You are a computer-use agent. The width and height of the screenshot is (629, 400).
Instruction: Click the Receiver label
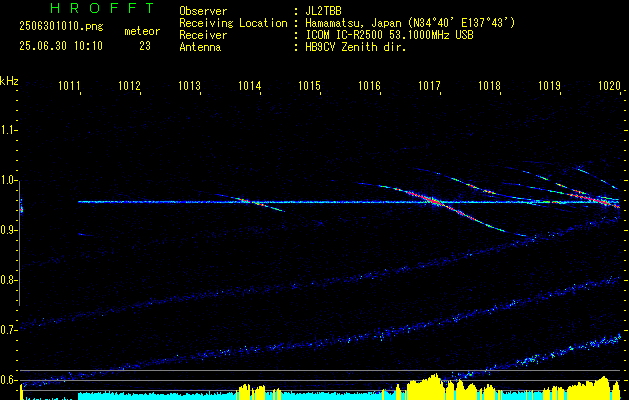click(203, 35)
